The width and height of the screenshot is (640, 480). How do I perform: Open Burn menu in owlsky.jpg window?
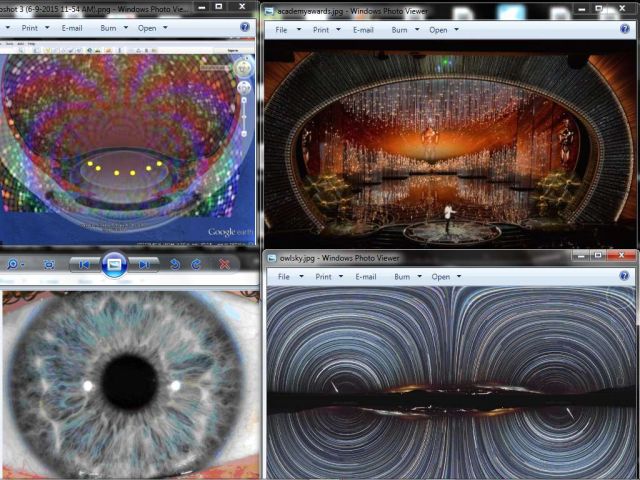(x=402, y=277)
